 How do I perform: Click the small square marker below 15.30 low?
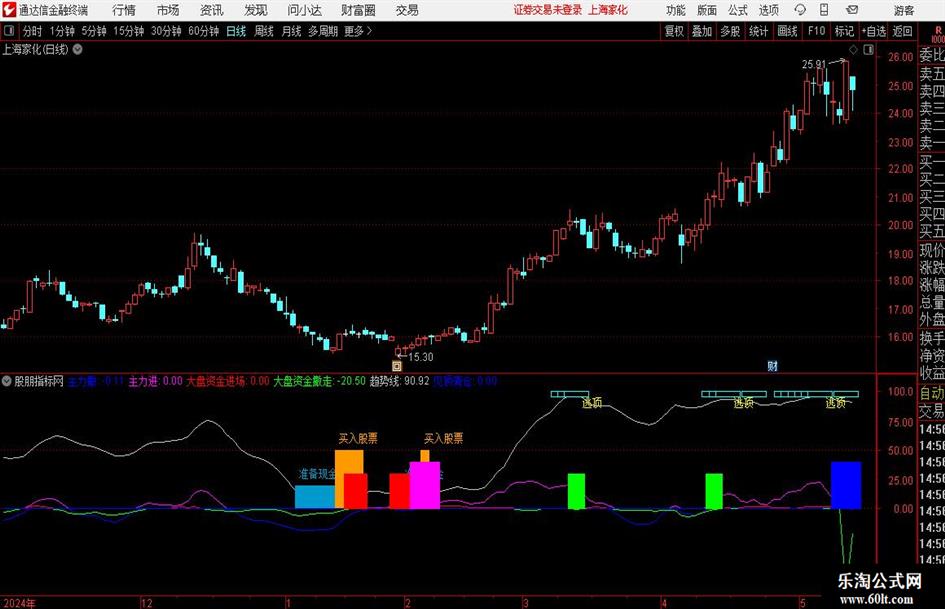coord(397,365)
